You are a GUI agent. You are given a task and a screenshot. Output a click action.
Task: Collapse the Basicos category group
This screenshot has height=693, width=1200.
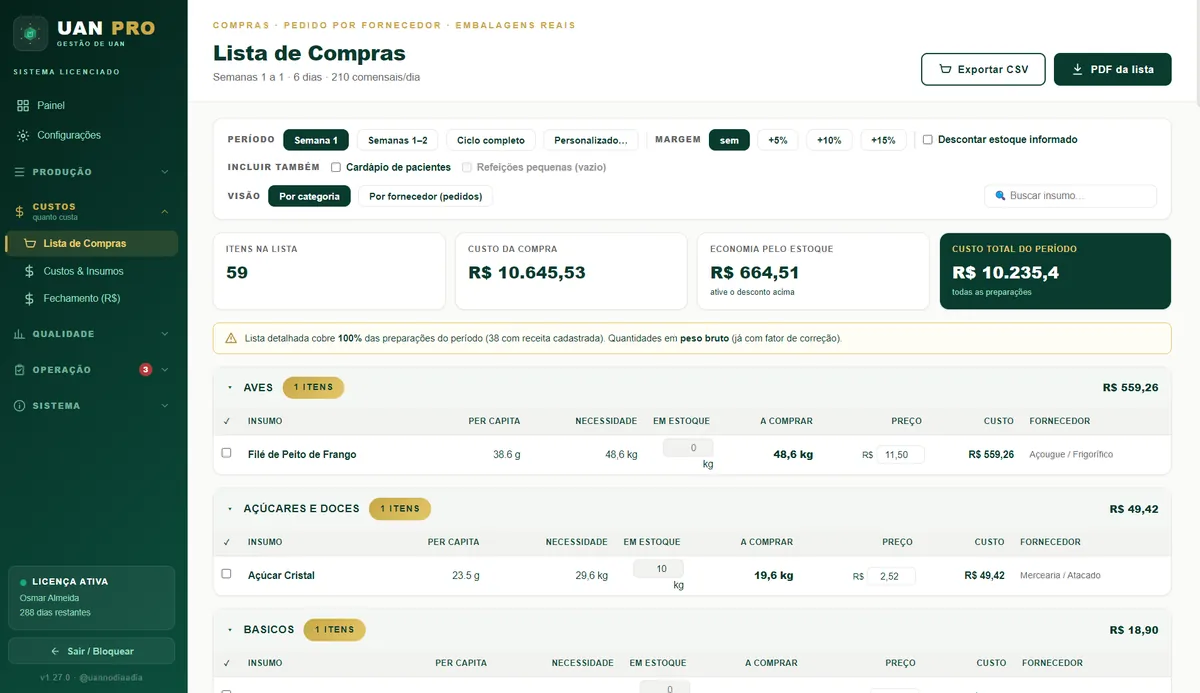click(230, 630)
